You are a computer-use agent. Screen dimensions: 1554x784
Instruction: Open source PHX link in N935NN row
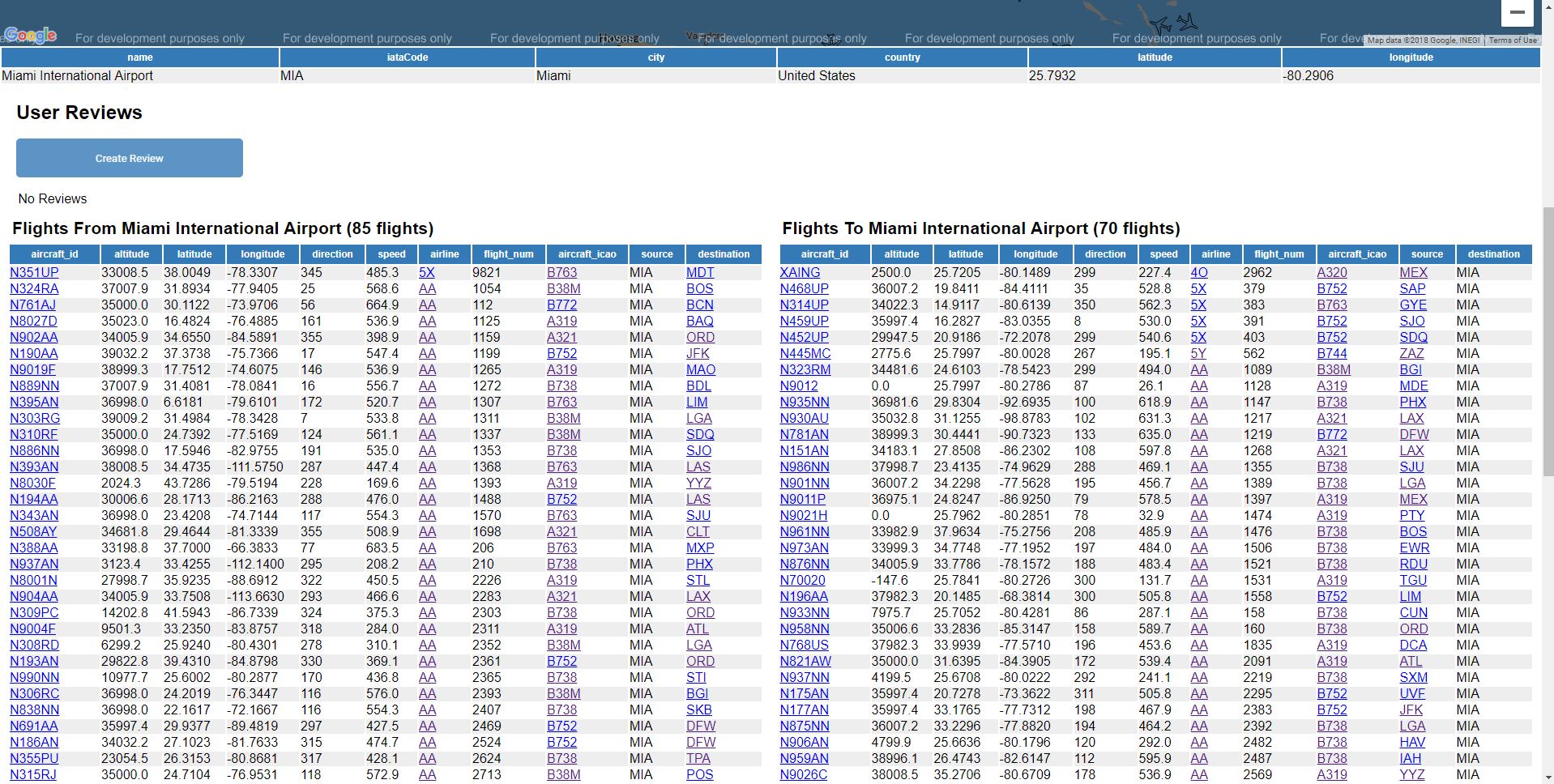coord(1413,403)
